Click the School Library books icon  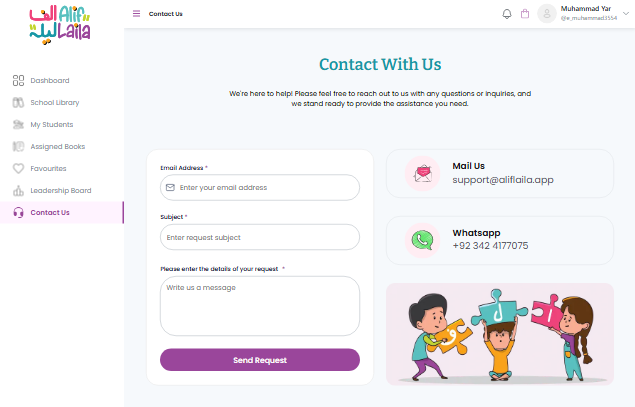click(18, 102)
